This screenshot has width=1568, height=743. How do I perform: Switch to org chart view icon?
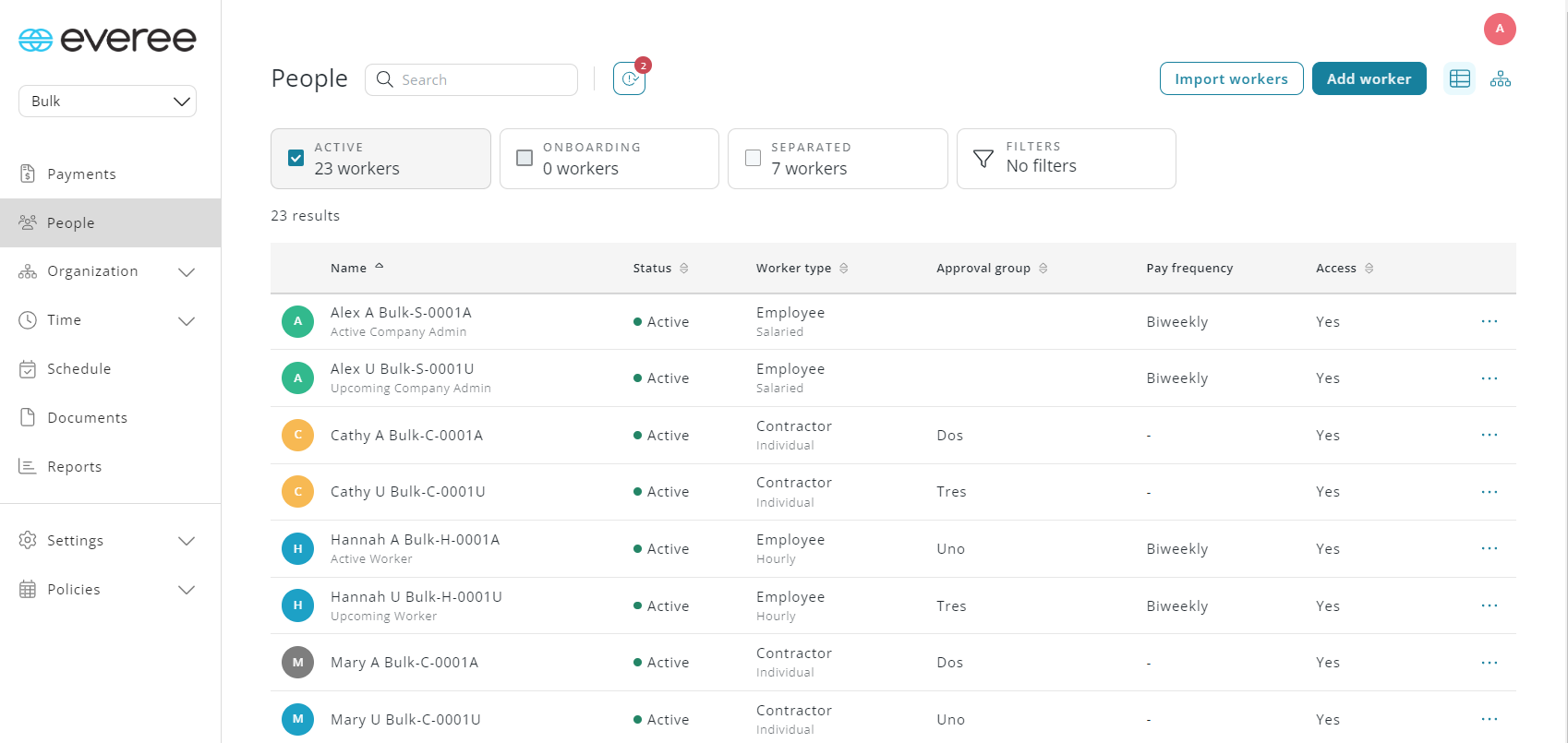coord(1501,79)
